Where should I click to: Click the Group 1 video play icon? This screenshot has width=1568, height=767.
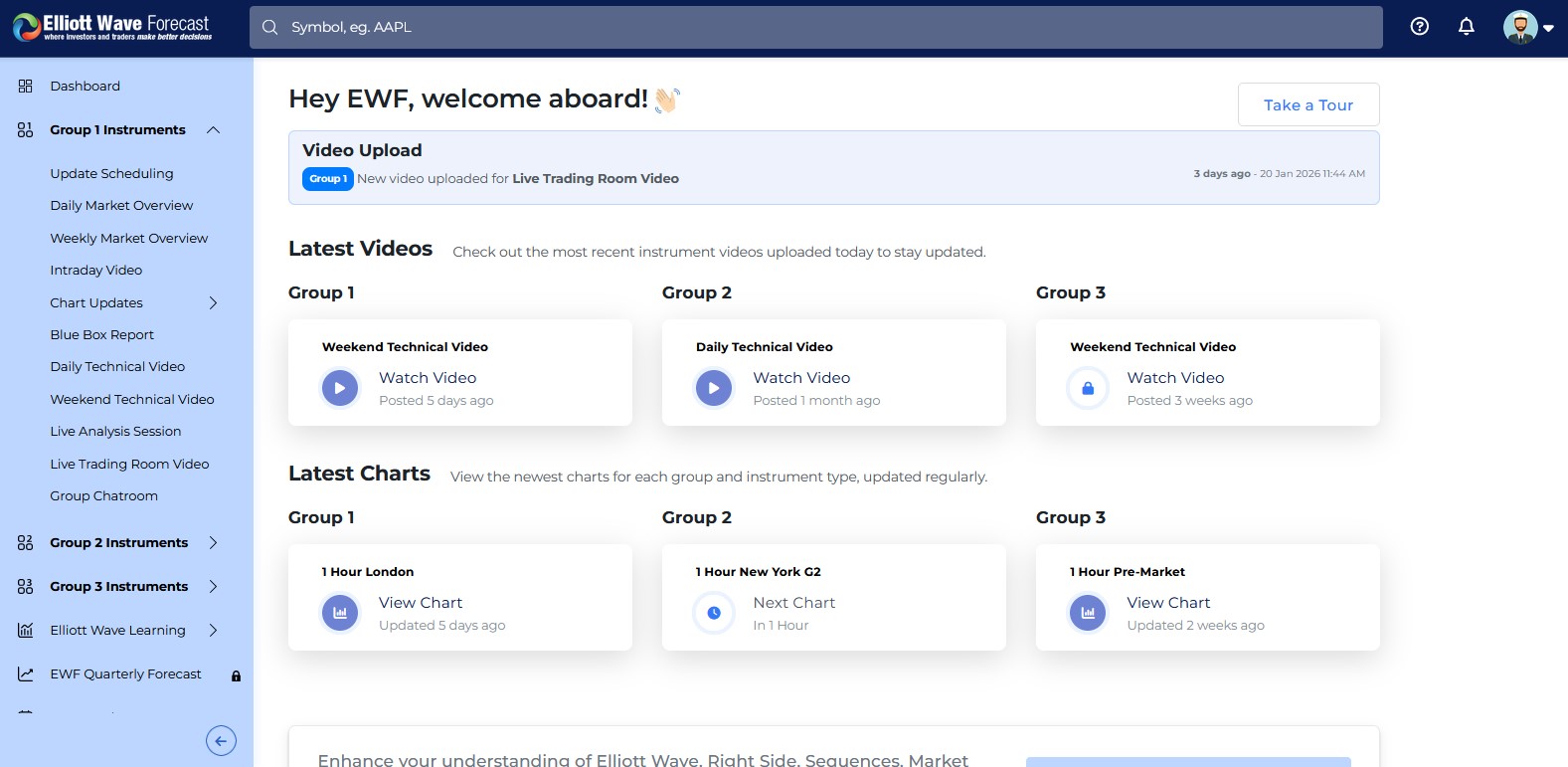pyautogui.click(x=340, y=388)
